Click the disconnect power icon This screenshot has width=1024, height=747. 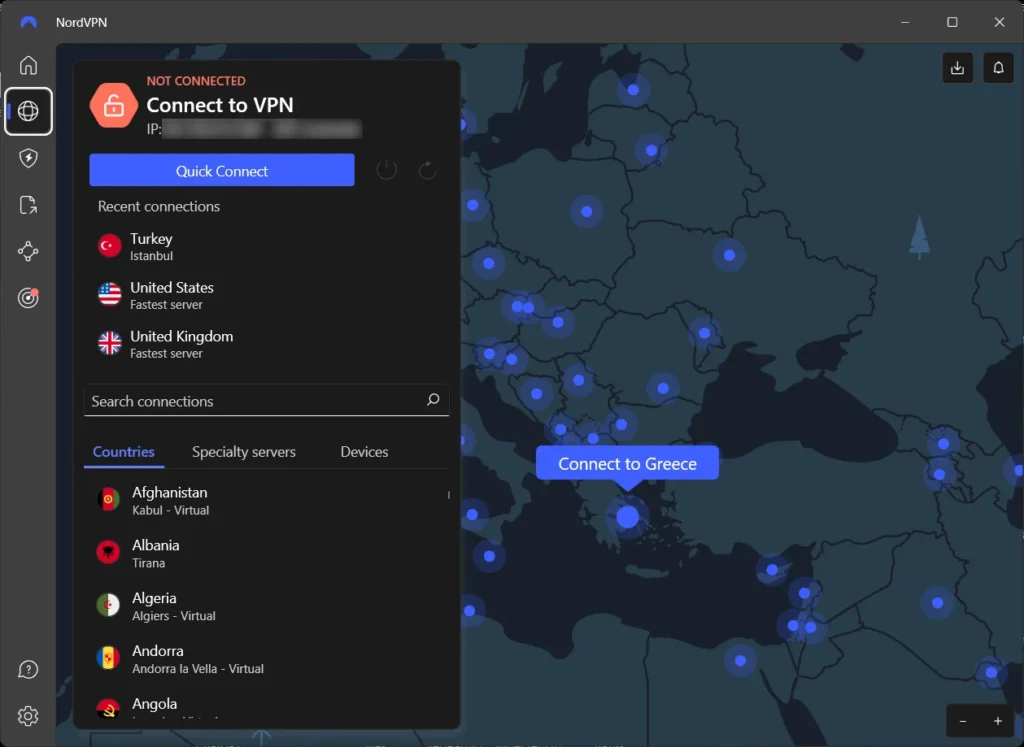click(387, 170)
